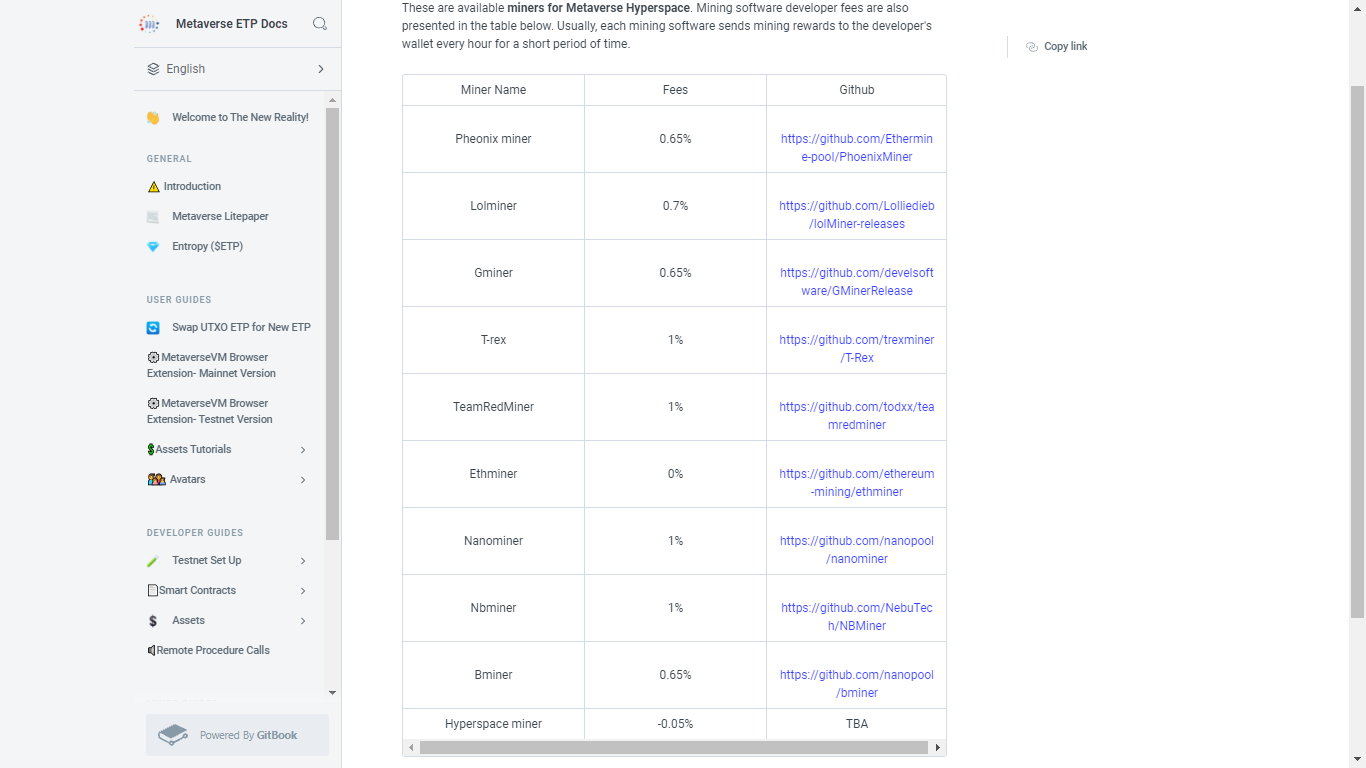Click the GitBook logo icon
The image size is (1366, 768).
pyautogui.click(x=174, y=735)
